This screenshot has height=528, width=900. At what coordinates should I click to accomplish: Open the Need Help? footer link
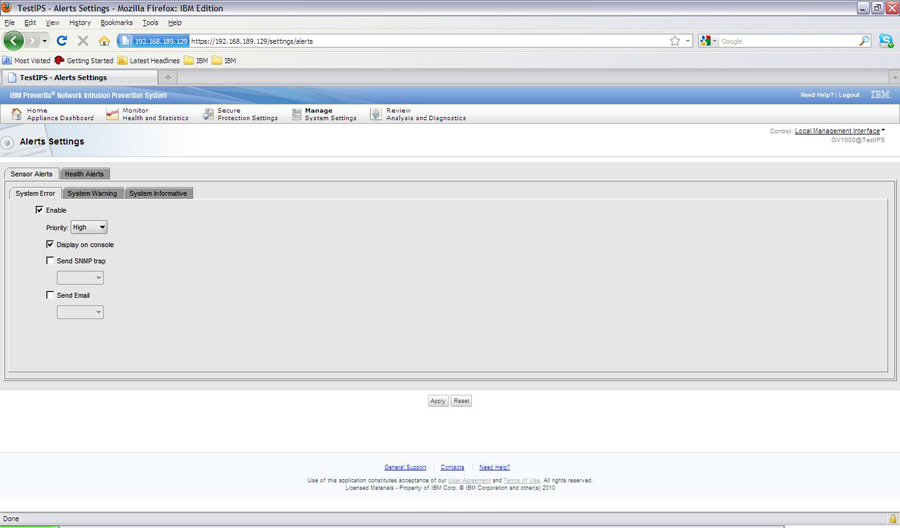coord(494,467)
